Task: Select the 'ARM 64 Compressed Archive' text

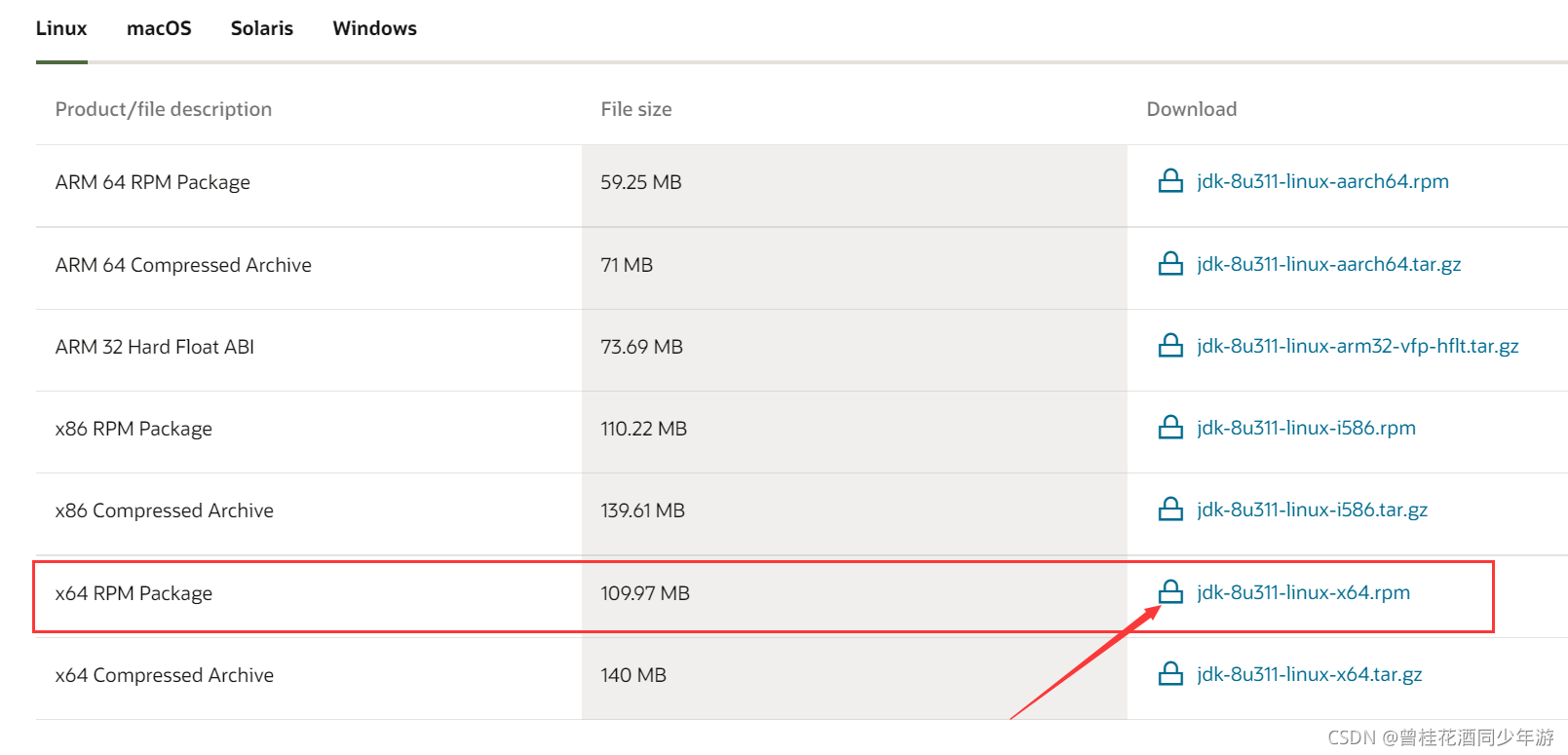Action: coord(183,265)
